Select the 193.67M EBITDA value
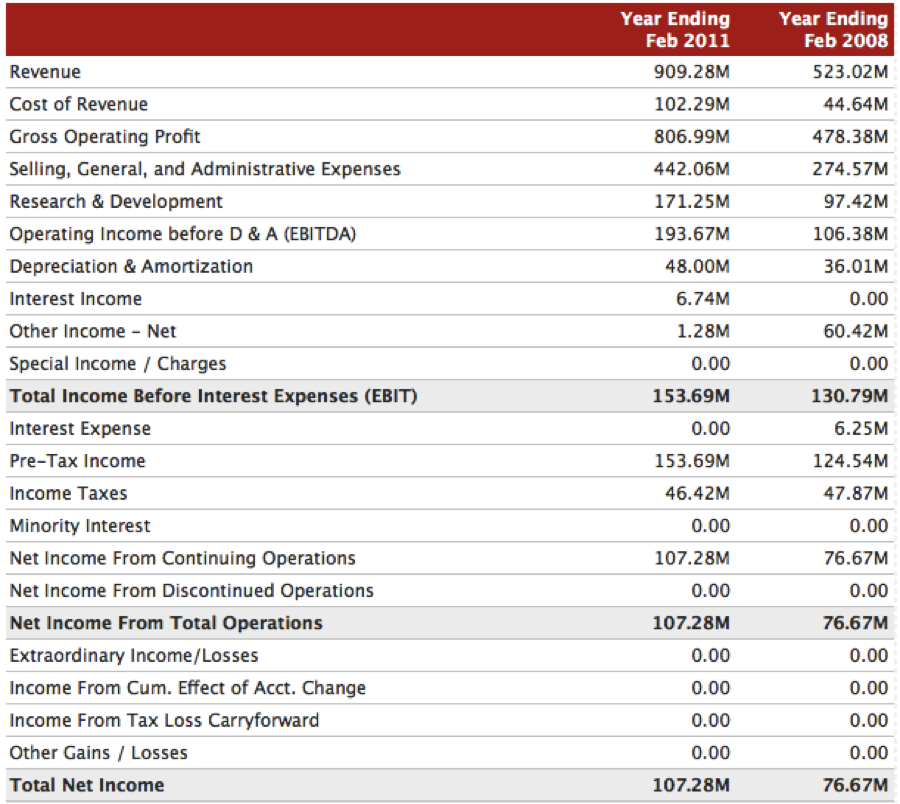This screenshot has height=804, width=900. [x=692, y=234]
